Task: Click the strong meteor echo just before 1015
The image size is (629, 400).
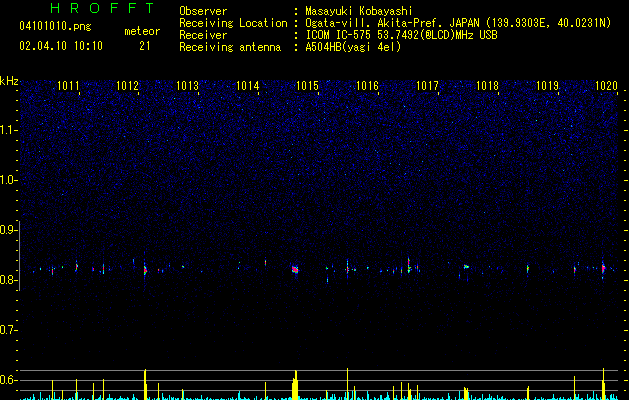Action: pyautogui.click(x=295, y=269)
